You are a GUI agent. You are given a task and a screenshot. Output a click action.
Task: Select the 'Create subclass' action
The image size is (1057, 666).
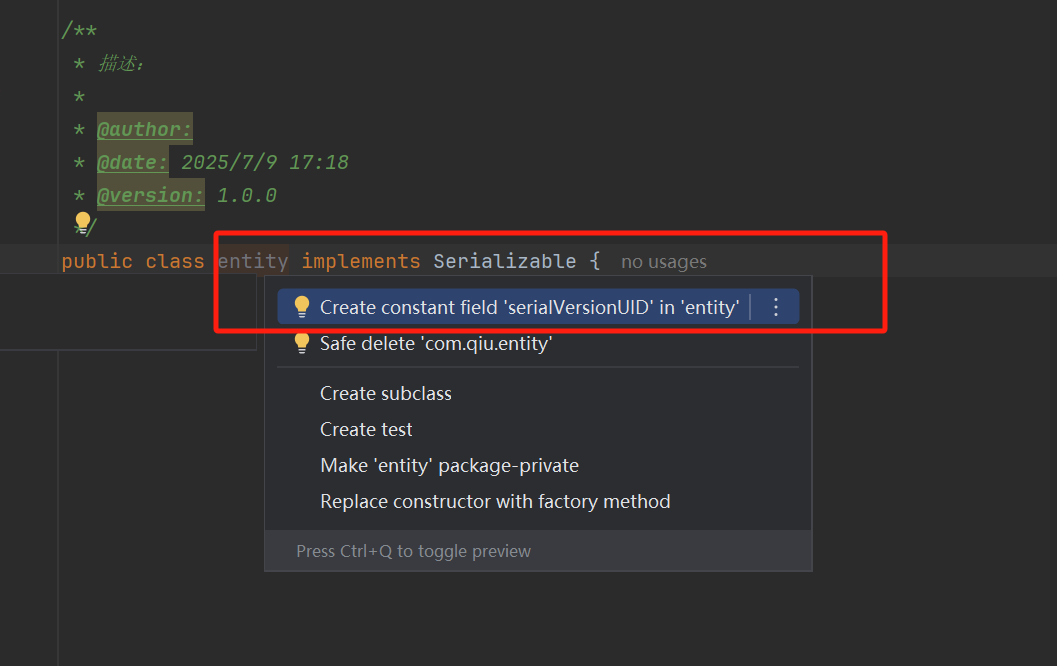tap(385, 393)
